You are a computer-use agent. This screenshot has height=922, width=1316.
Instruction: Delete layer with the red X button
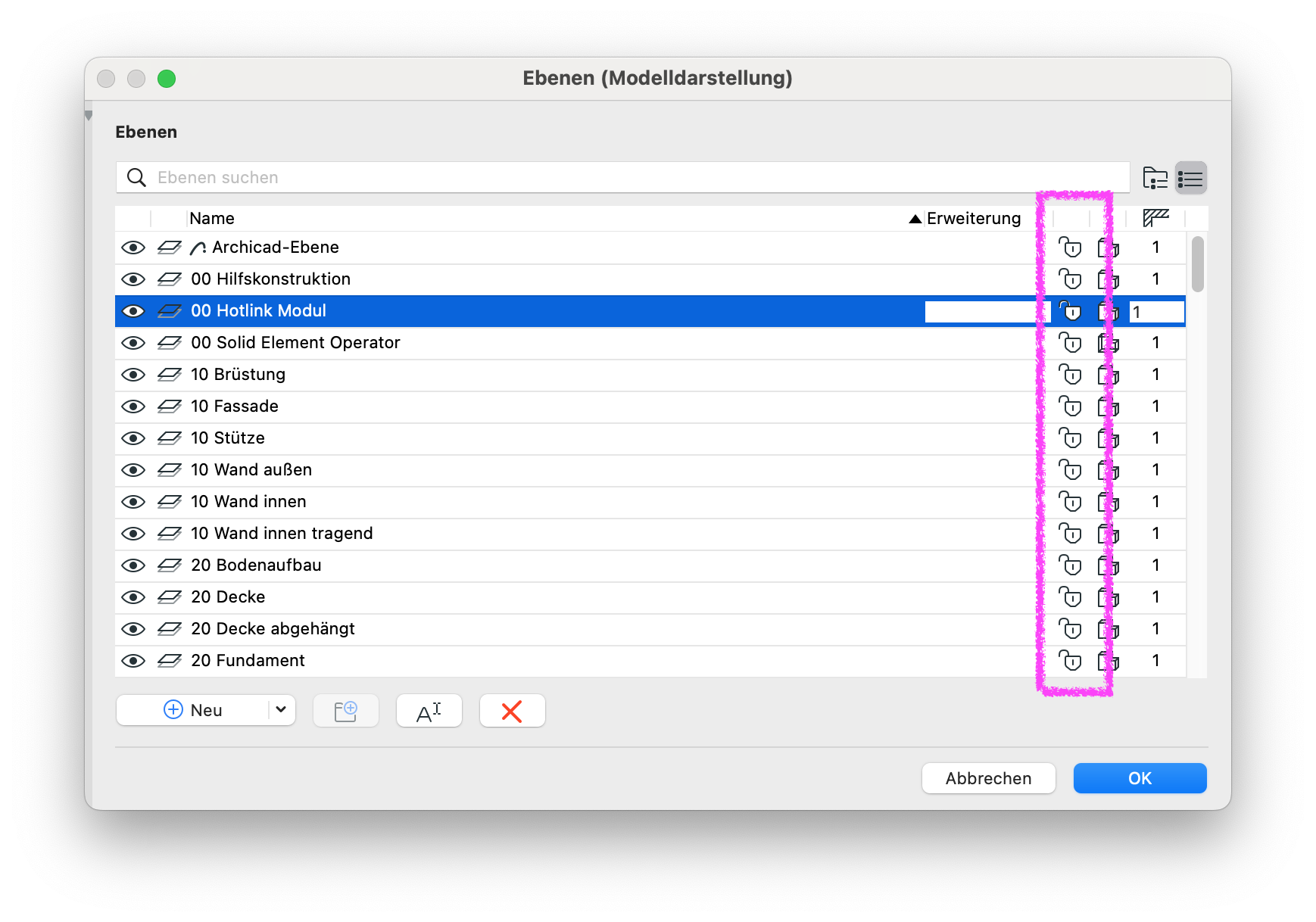click(513, 711)
